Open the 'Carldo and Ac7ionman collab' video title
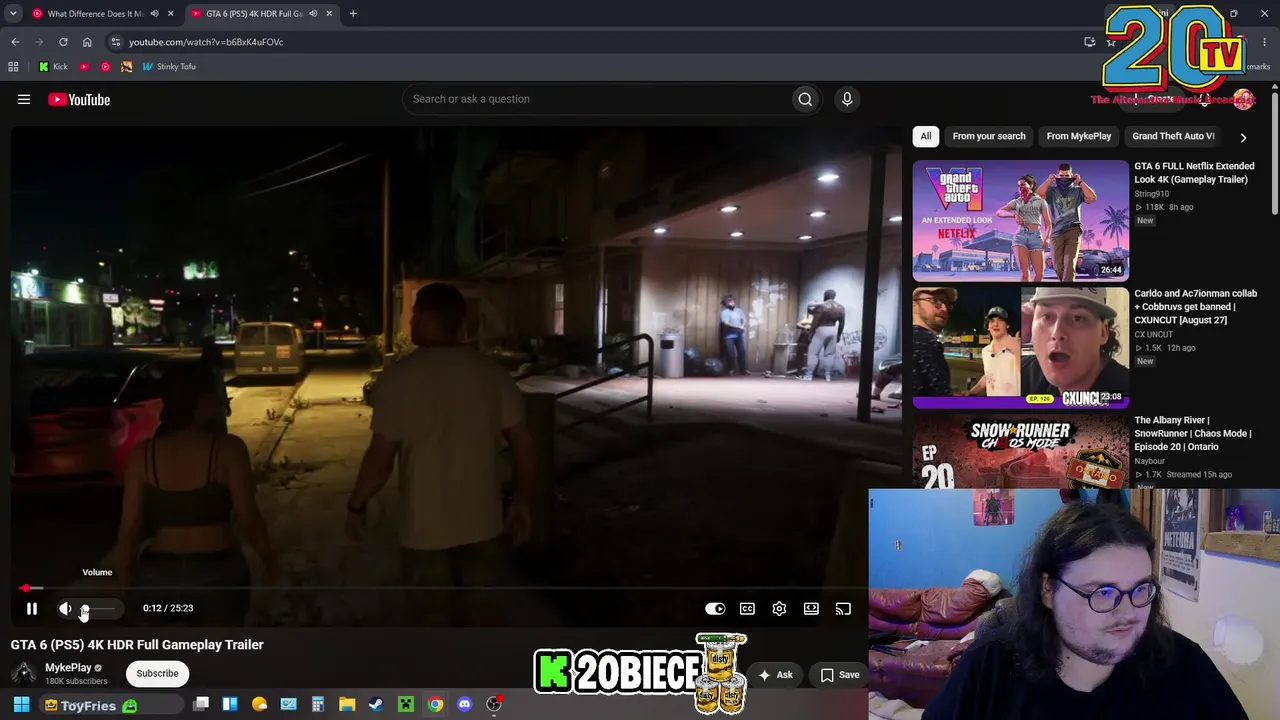The height and width of the screenshot is (720, 1280). pos(1196,307)
